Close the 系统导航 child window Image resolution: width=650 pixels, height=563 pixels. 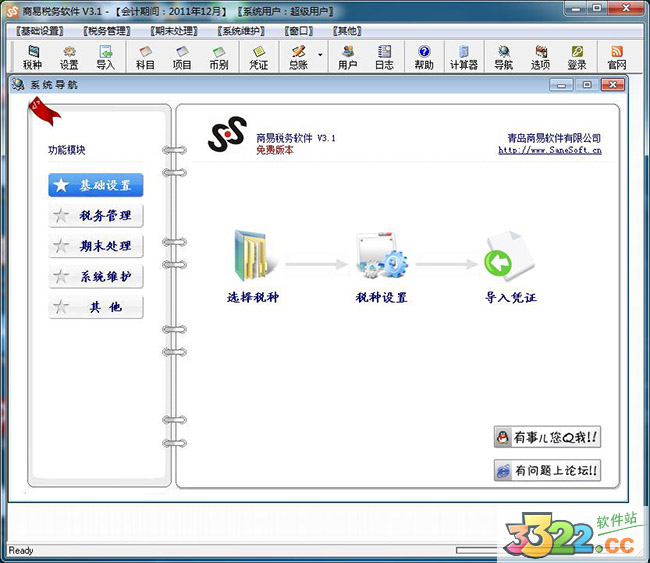(613, 85)
